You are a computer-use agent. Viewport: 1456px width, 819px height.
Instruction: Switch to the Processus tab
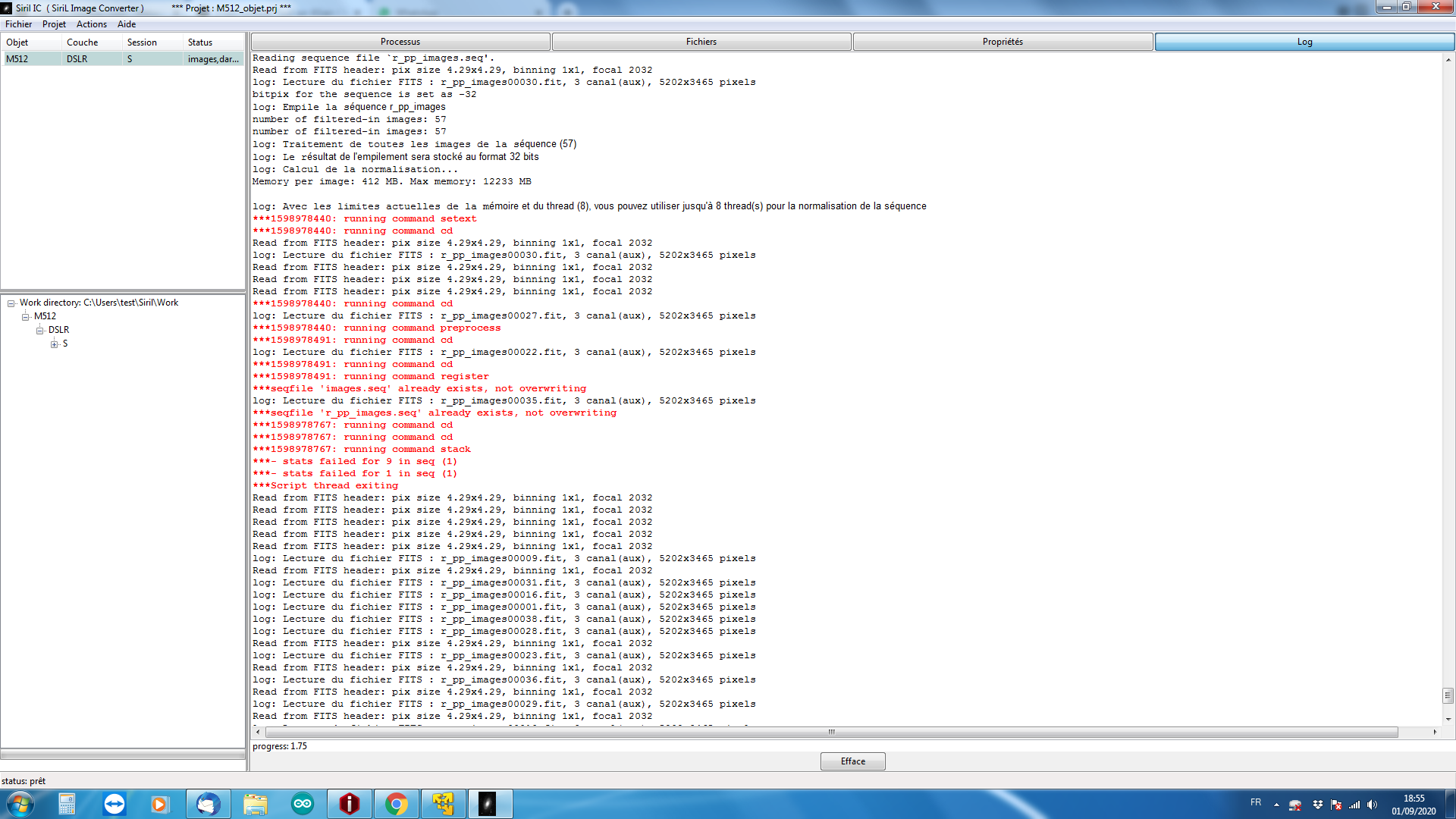point(400,42)
